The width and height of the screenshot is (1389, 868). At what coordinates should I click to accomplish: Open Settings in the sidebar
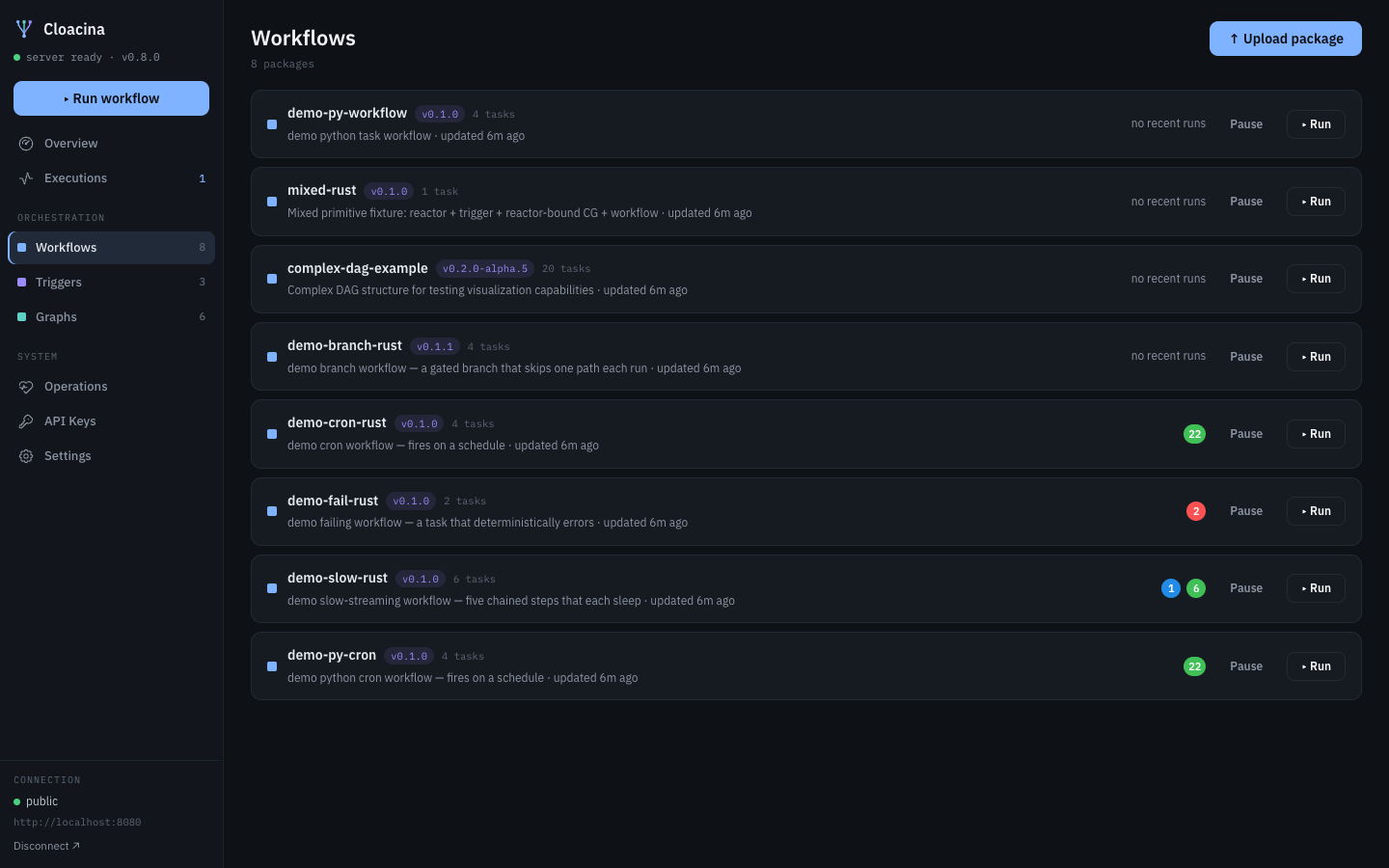click(x=111, y=456)
